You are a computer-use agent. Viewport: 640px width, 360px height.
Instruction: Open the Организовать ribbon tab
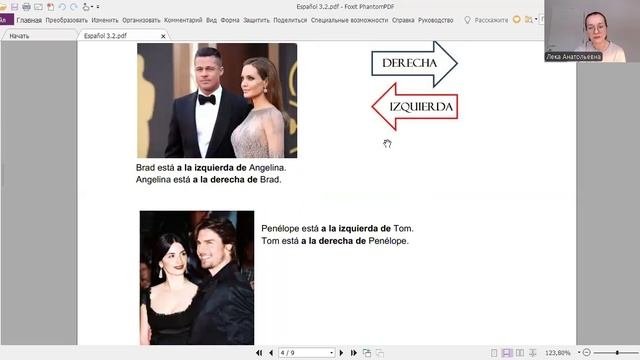tap(141, 20)
